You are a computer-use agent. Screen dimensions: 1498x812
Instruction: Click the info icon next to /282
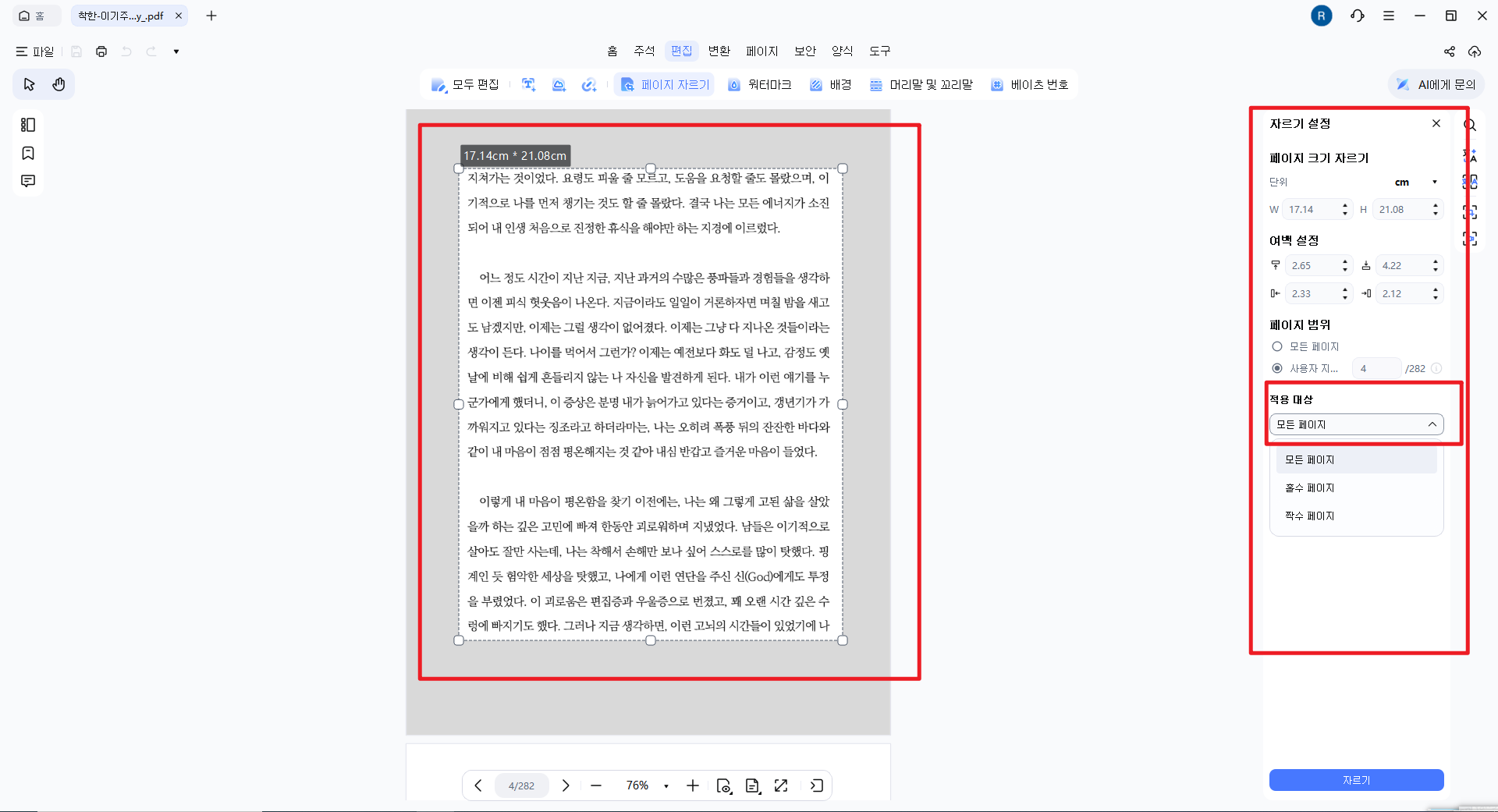pos(1436,368)
